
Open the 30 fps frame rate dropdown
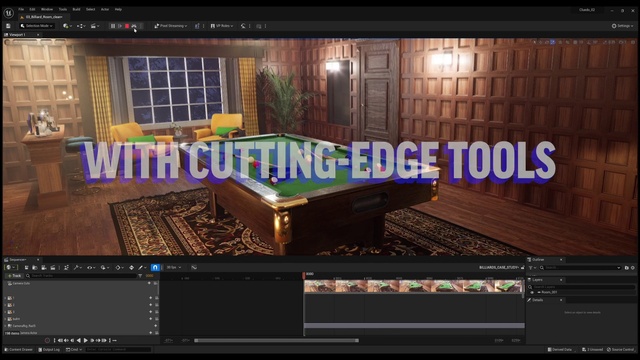[x=173, y=267]
